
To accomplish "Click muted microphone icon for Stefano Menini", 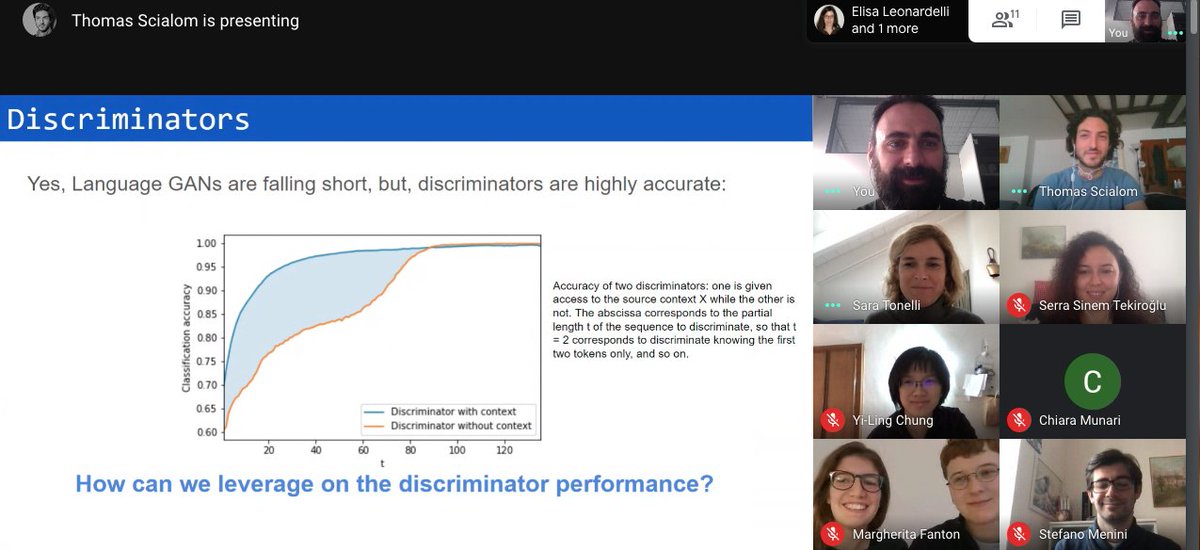I will click(1019, 534).
